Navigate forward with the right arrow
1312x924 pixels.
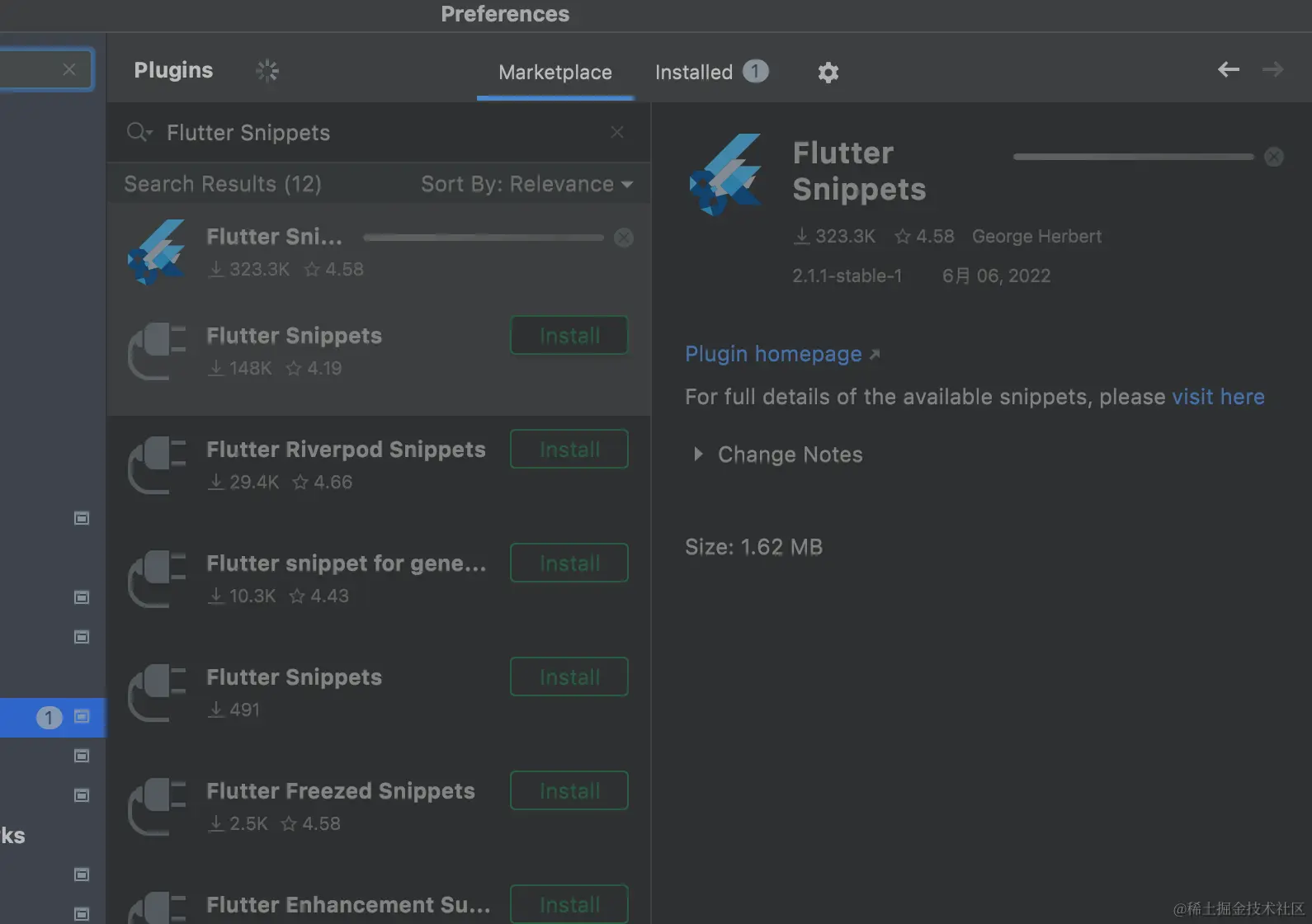point(1272,70)
